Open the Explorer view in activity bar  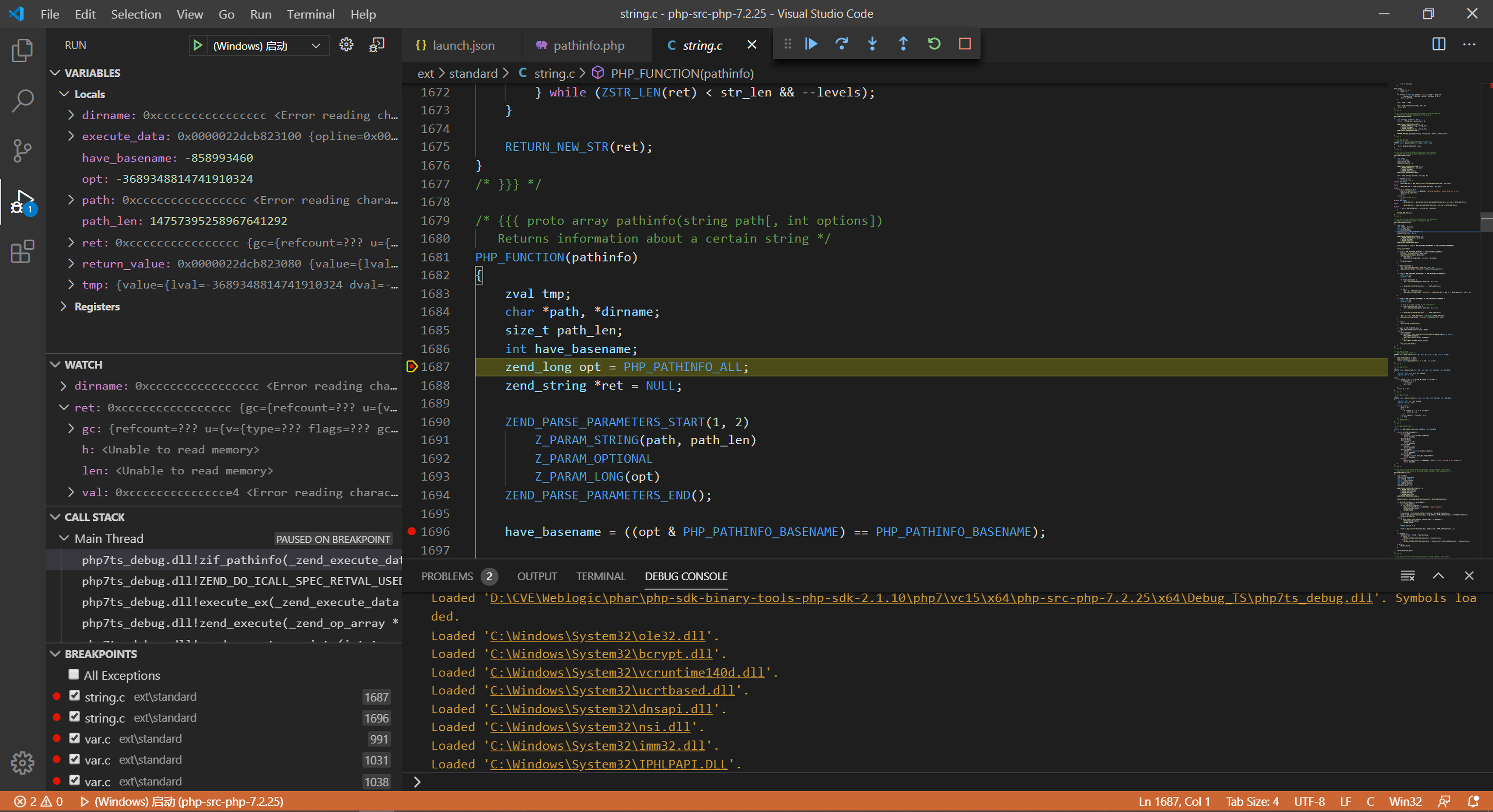coord(22,50)
